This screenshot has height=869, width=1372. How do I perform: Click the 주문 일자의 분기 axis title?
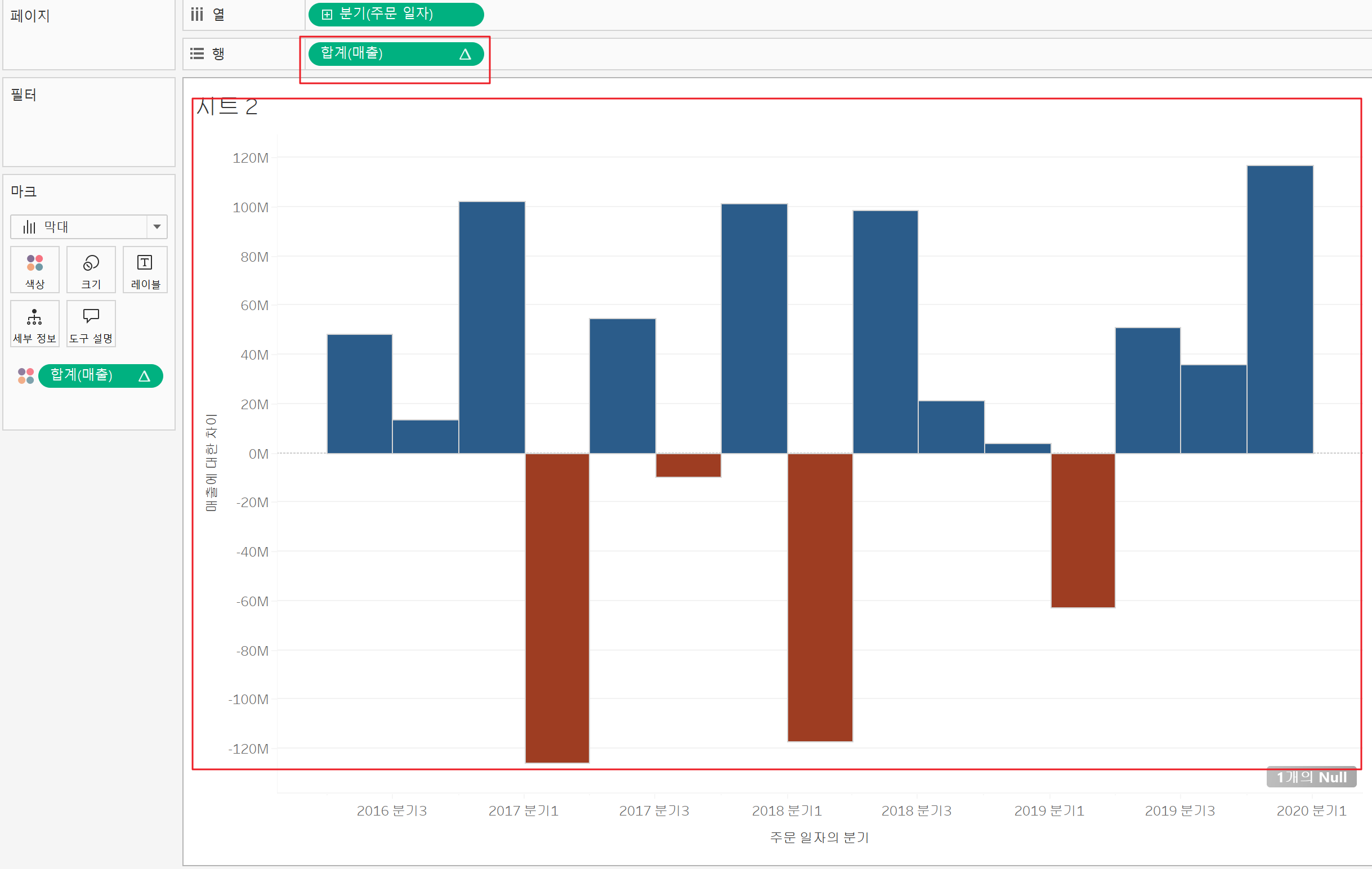tap(819, 837)
